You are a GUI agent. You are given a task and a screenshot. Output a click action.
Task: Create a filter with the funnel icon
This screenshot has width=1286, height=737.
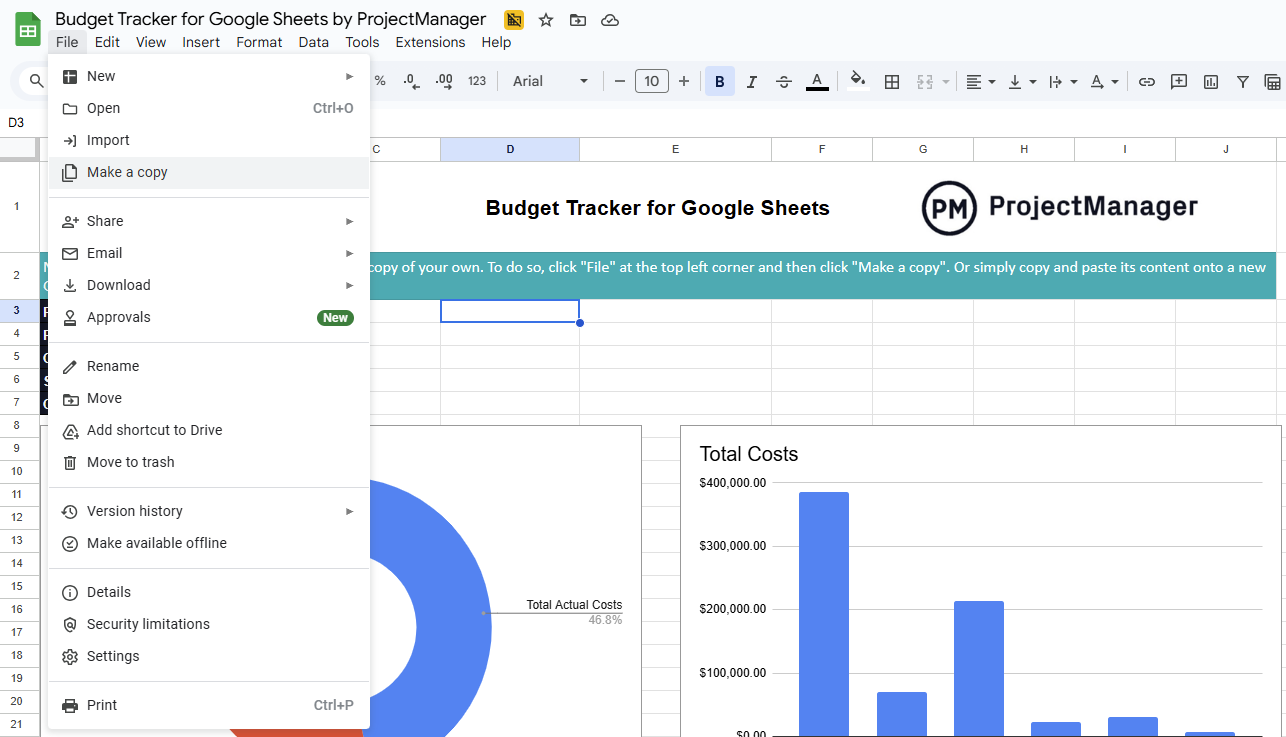coord(1243,81)
